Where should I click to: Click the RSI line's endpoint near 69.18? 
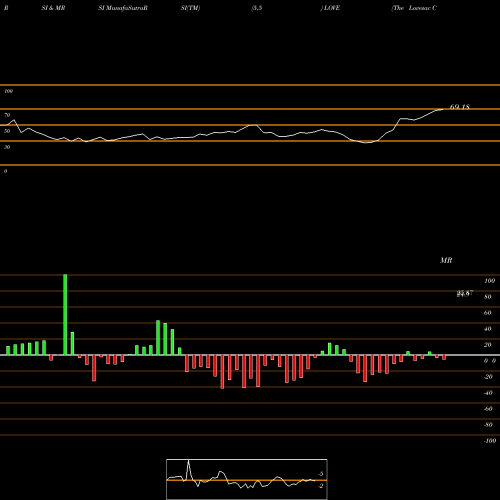443,109
